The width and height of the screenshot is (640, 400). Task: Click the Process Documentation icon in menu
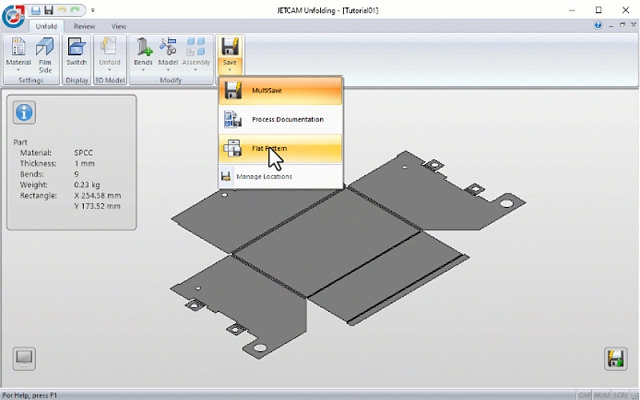(x=233, y=120)
